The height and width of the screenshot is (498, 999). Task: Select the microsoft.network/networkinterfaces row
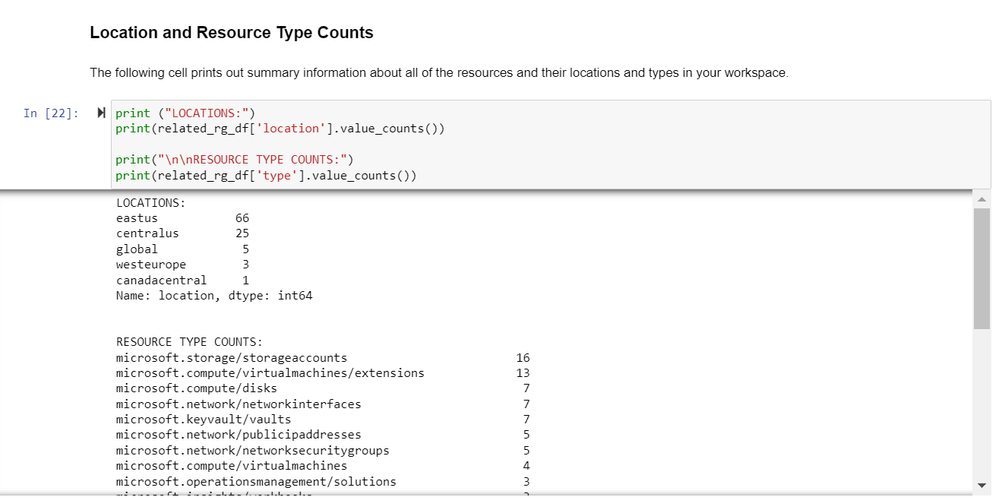pos(322,404)
